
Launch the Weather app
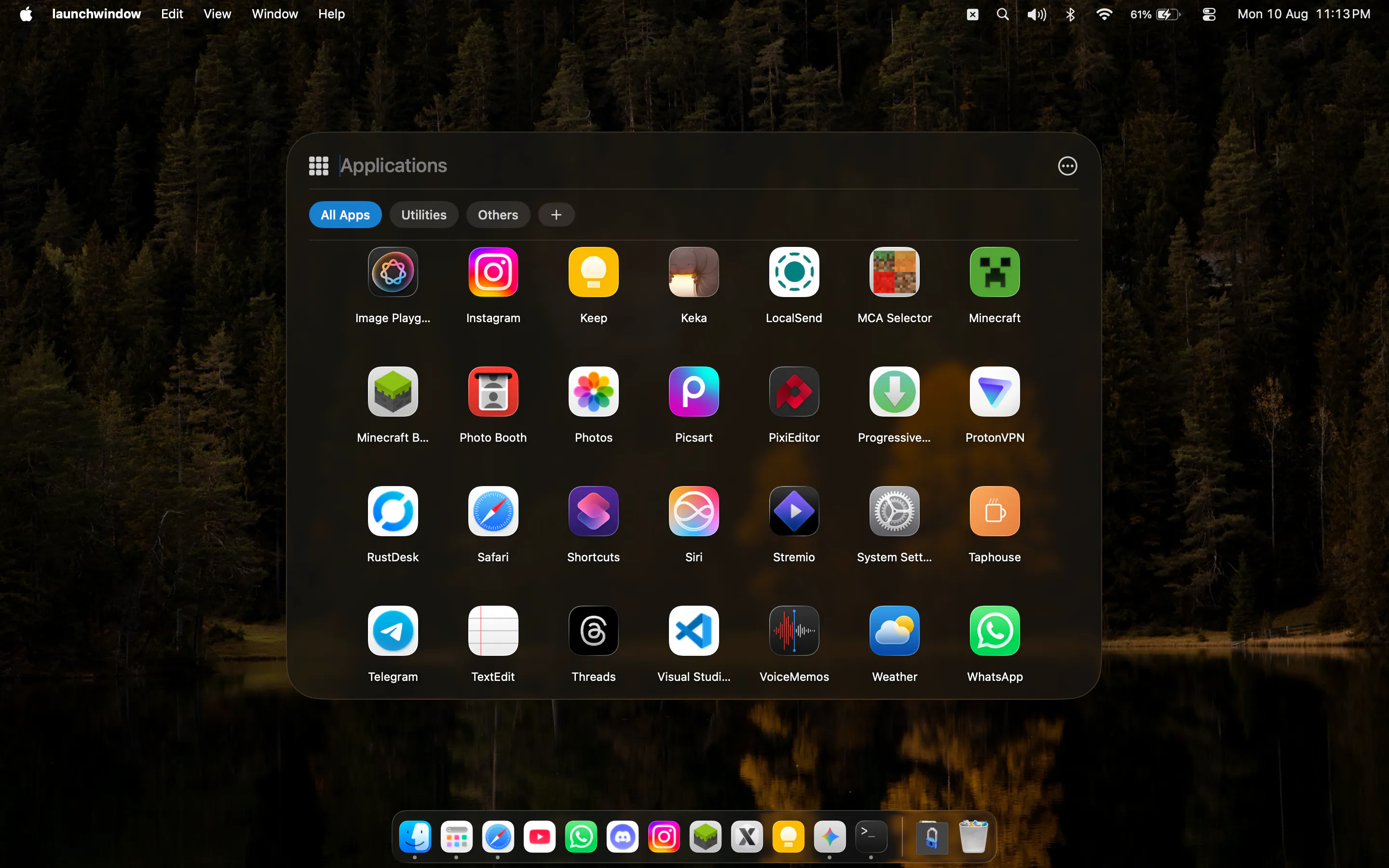coord(894,630)
